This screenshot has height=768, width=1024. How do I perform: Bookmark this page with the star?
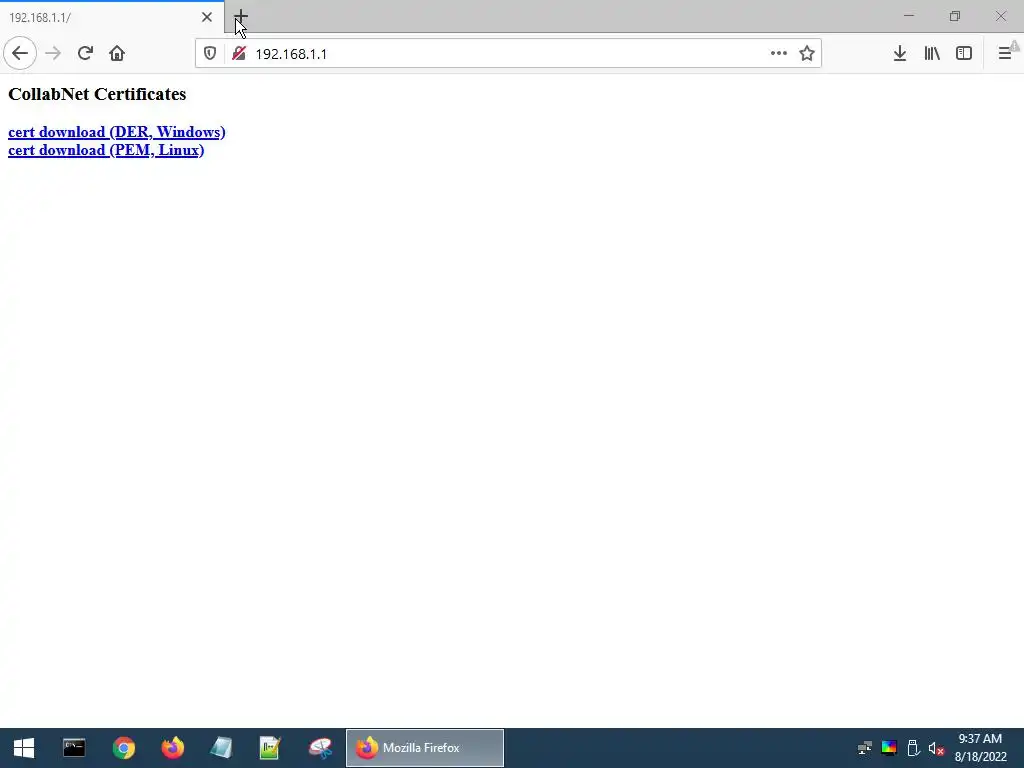click(807, 54)
